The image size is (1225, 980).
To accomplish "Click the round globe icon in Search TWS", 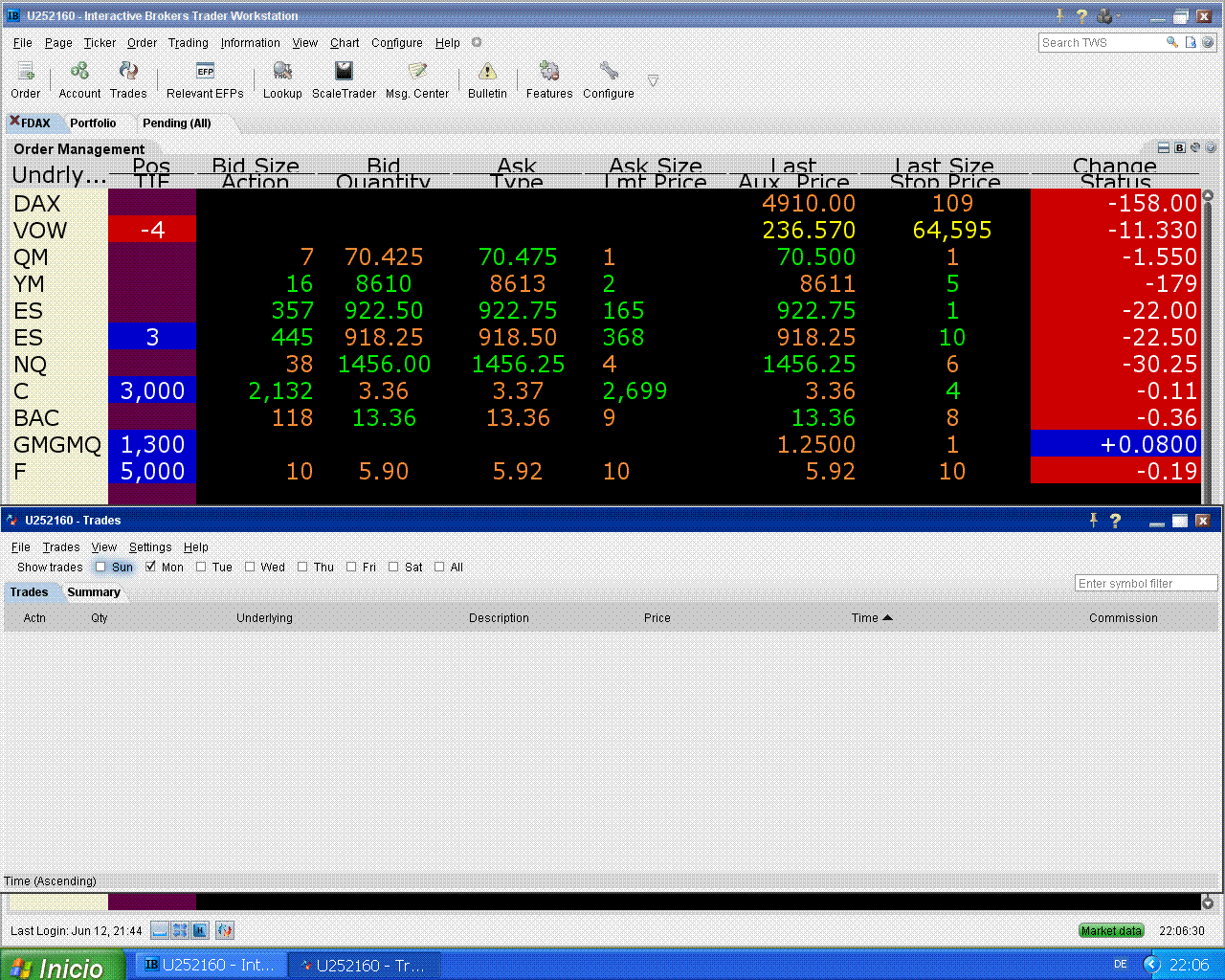I will (x=1208, y=42).
